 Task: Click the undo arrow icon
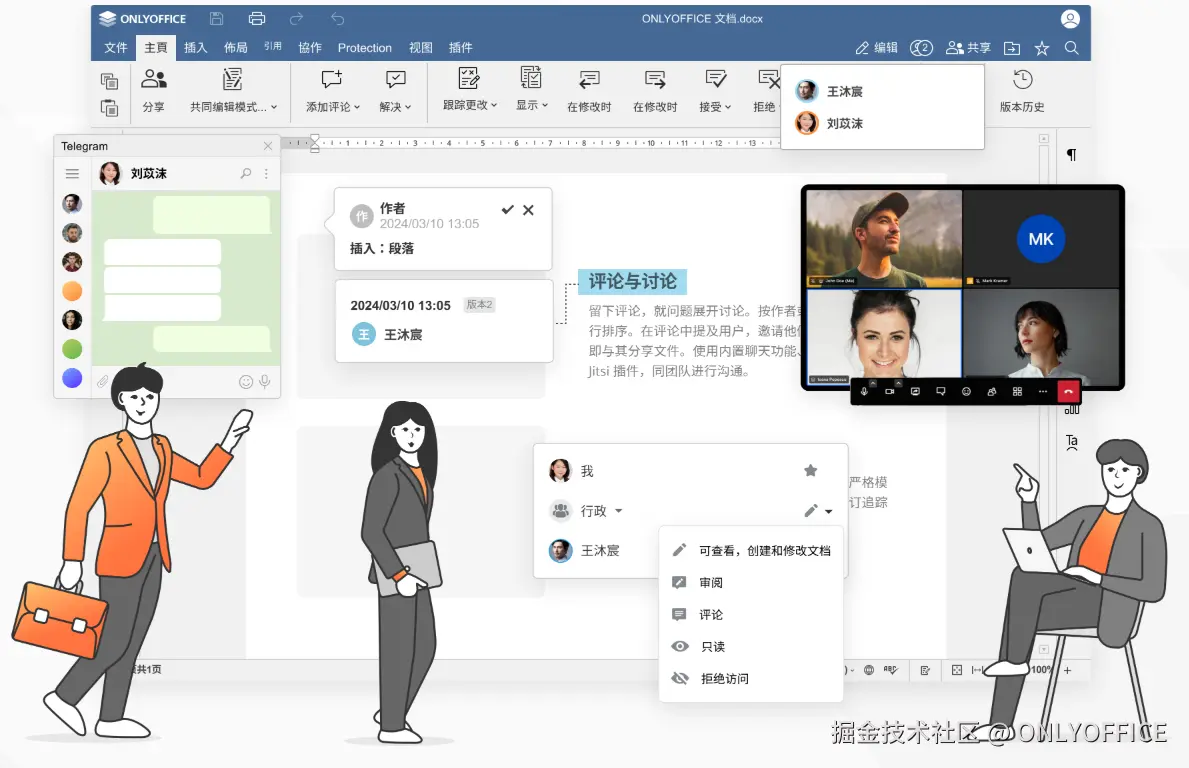pos(337,18)
